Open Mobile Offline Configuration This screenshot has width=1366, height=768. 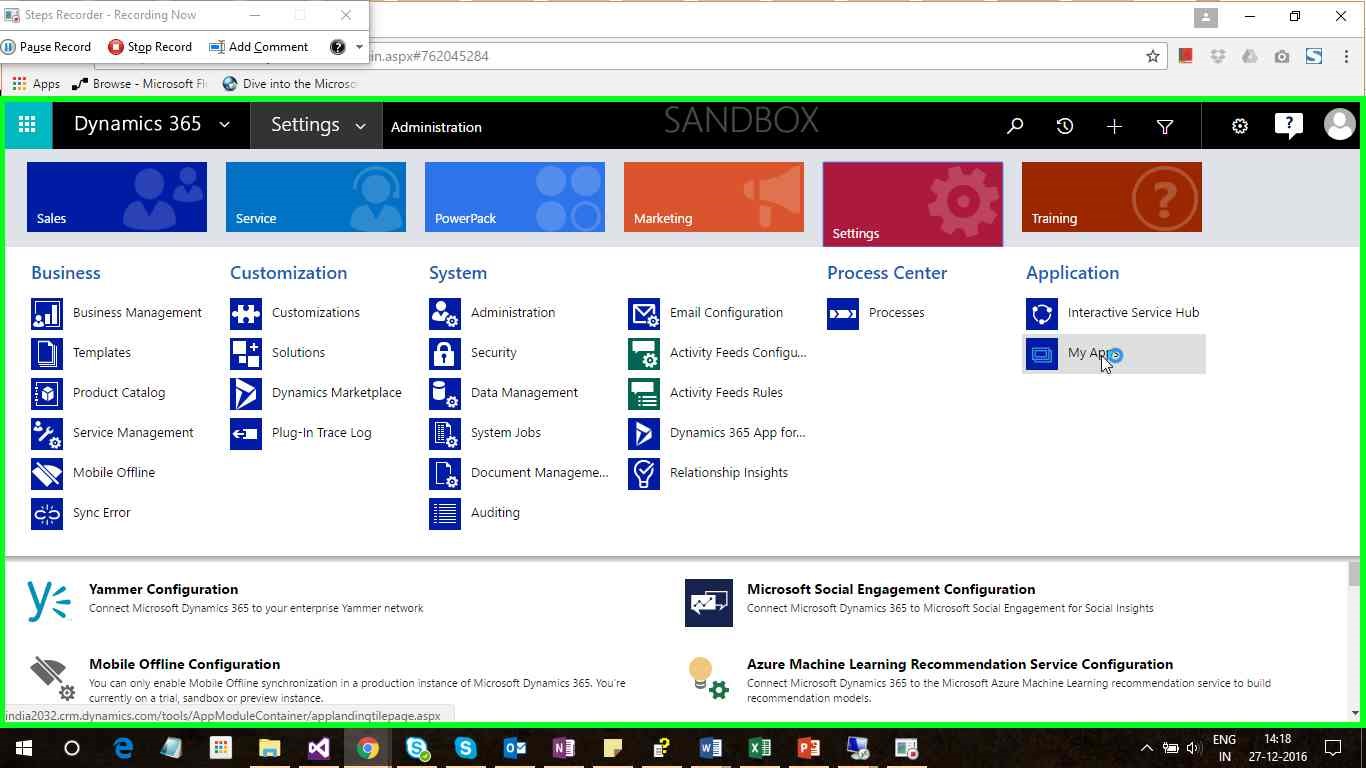pyautogui.click(x=184, y=665)
